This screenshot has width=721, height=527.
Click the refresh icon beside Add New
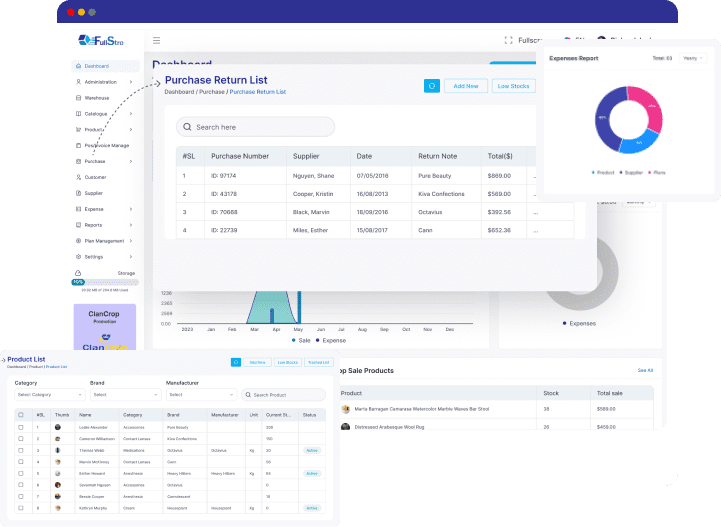point(431,86)
